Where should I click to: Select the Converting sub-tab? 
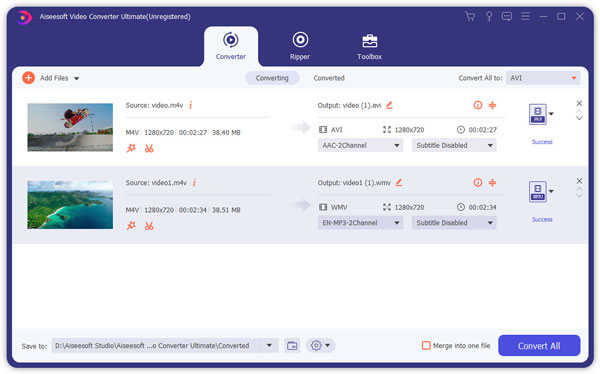click(x=272, y=78)
